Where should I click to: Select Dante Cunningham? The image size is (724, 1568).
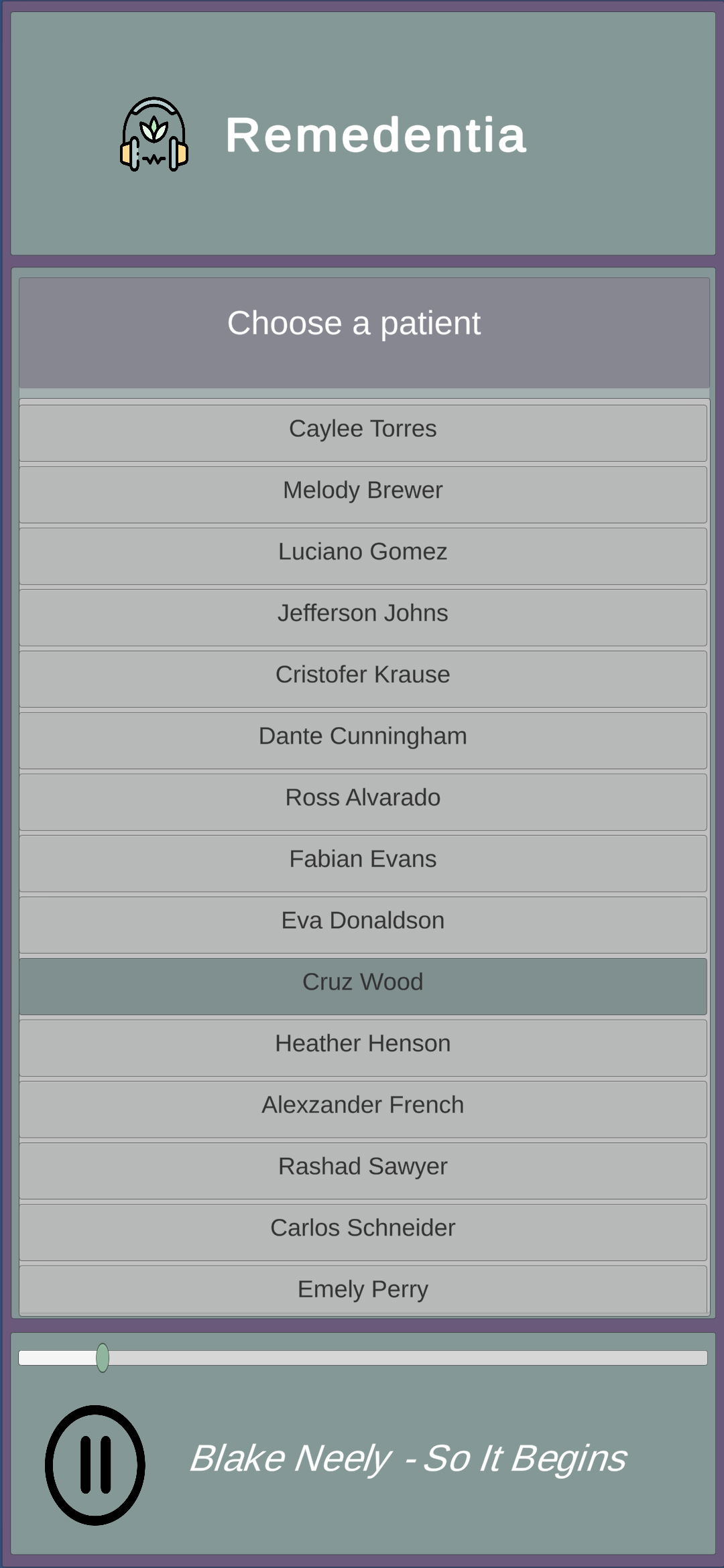[x=363, y=740]
